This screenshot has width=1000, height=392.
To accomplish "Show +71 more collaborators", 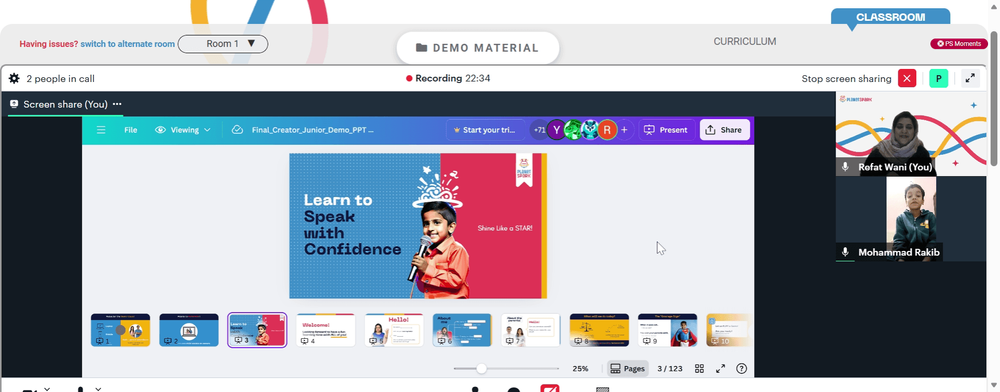I will (540, 130).
